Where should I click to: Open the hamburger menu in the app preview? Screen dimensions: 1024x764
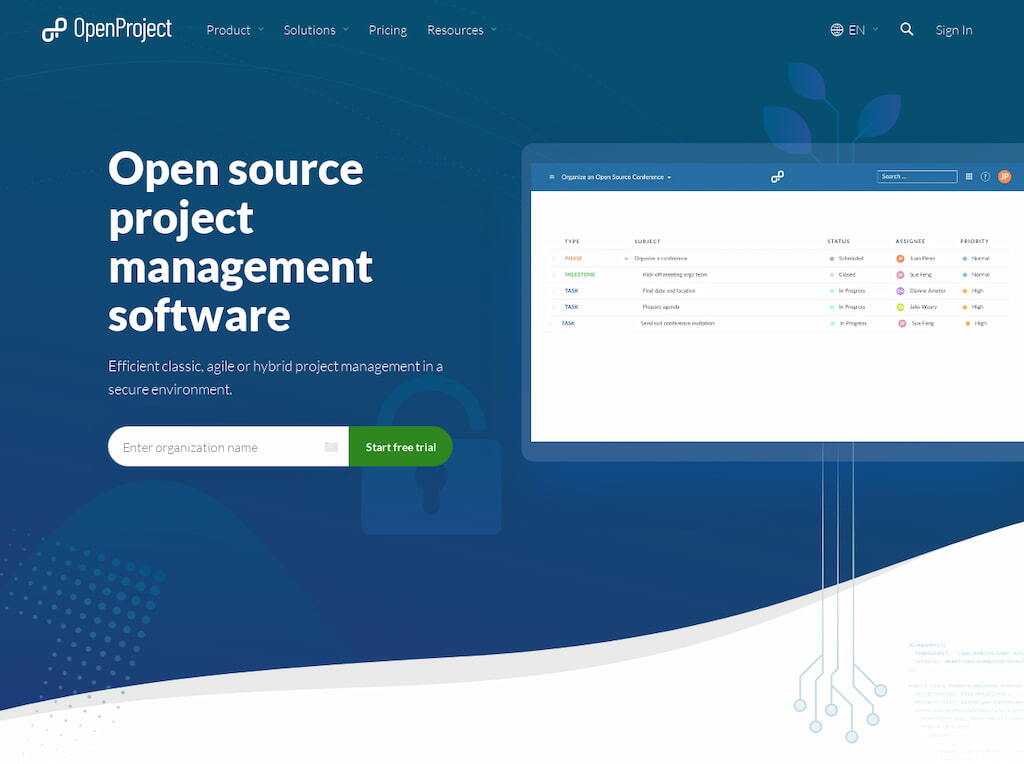tap(552, 177)
